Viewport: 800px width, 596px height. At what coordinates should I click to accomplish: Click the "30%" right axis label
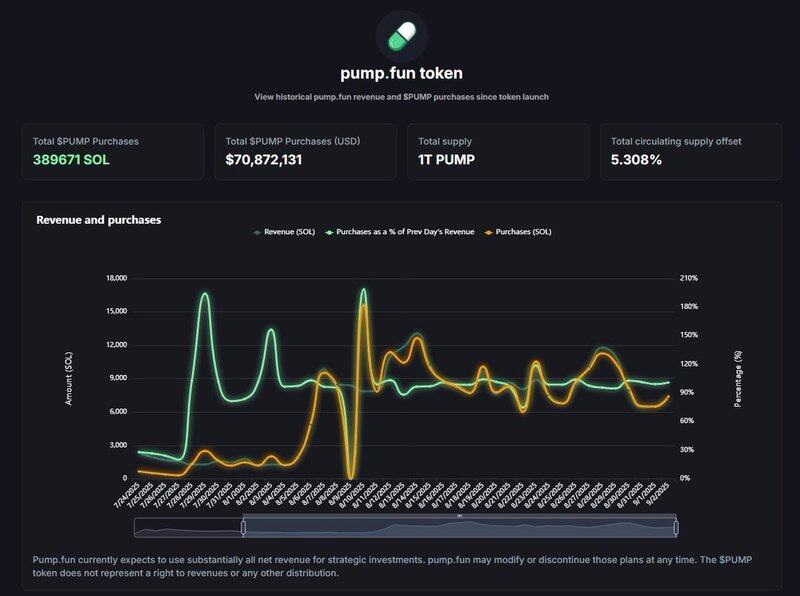coord(687,450)
